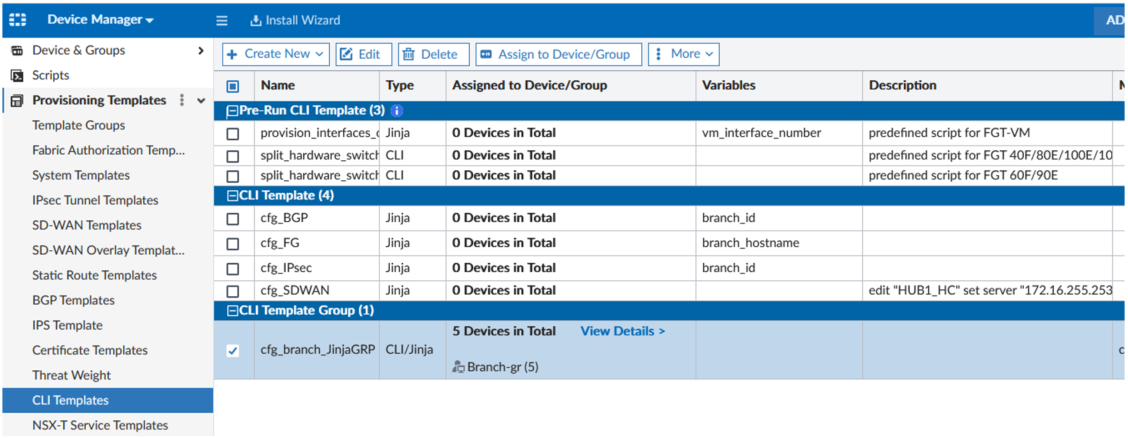Click the Device & Groups sidebar icon

17,50
